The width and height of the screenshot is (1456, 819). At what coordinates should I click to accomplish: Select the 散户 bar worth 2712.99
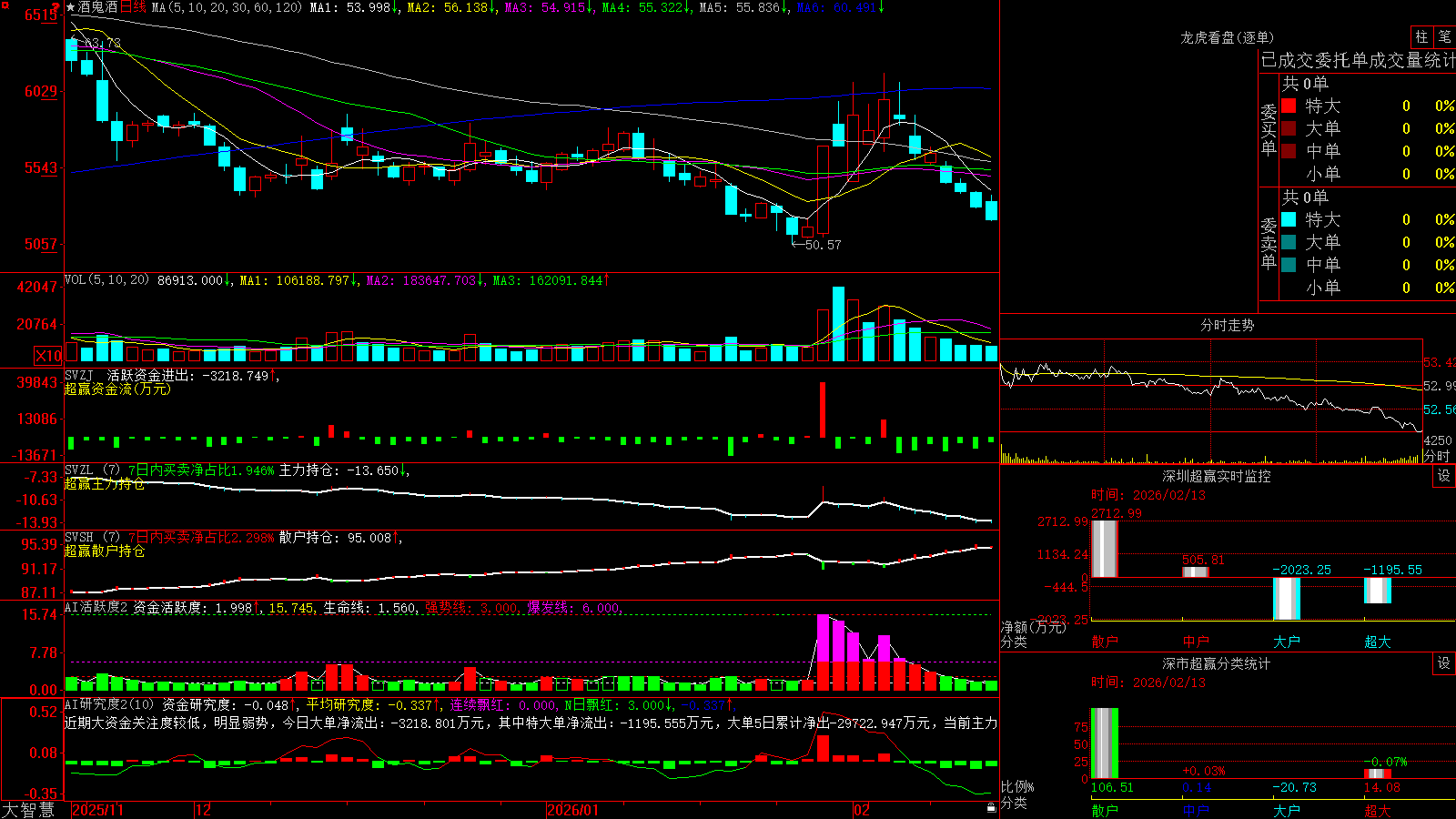(1105, 549)
